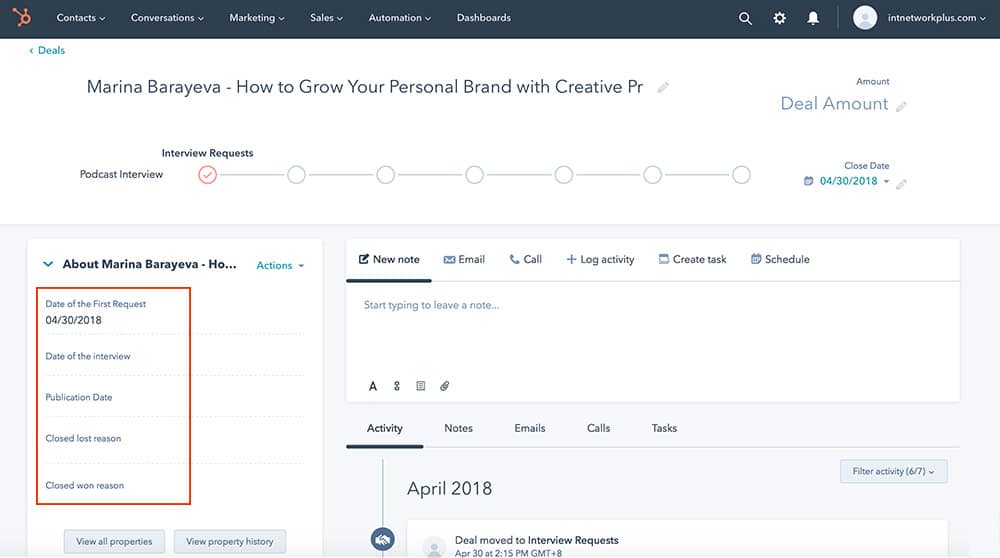Screen dimensions: 1000x558
Task: Open the notifications bell
Action: (x=813, y=18)
